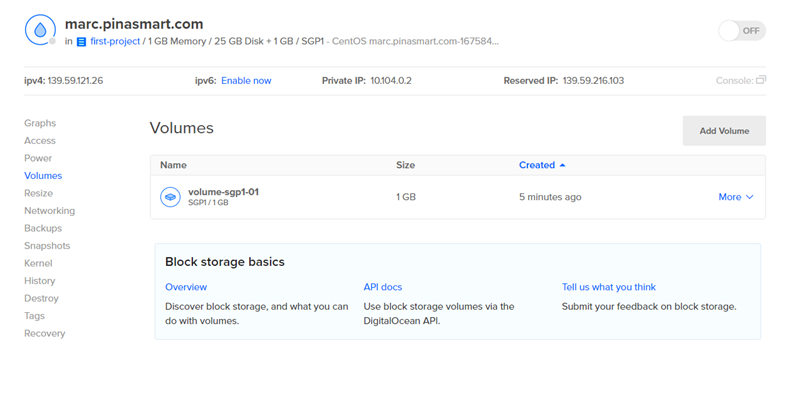Sort volumes by the Created column
Screen dimensions: 810x396
pos(542,165)
